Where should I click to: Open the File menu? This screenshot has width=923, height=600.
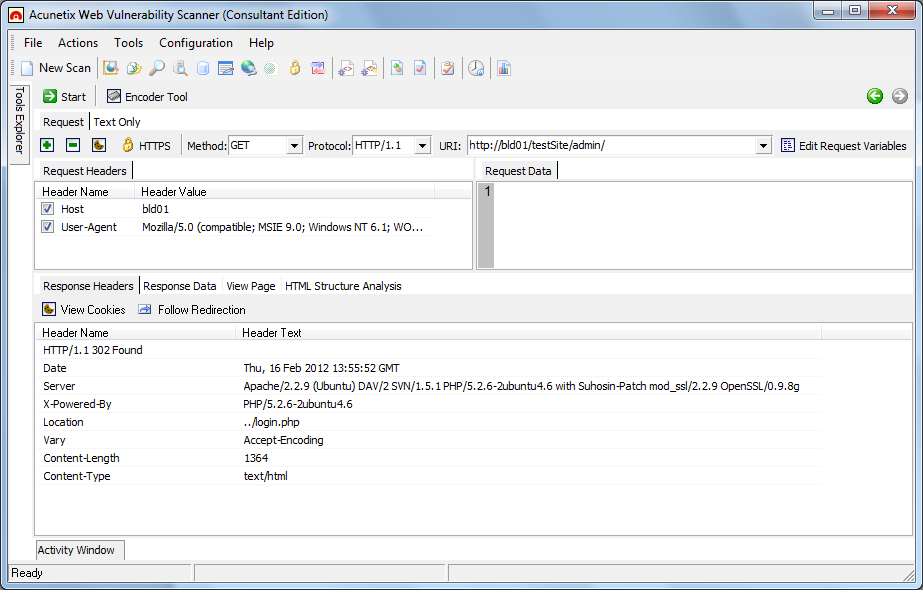pyautogui.click(x=33, y=43)
